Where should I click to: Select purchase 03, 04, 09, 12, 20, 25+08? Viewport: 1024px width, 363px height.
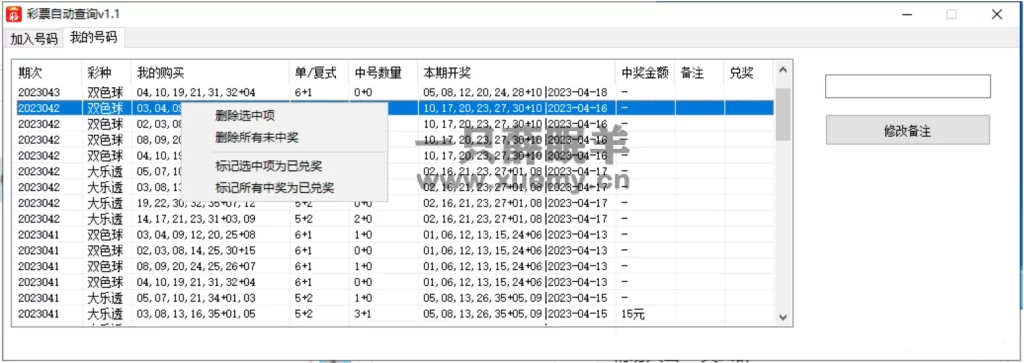[196, 234]
